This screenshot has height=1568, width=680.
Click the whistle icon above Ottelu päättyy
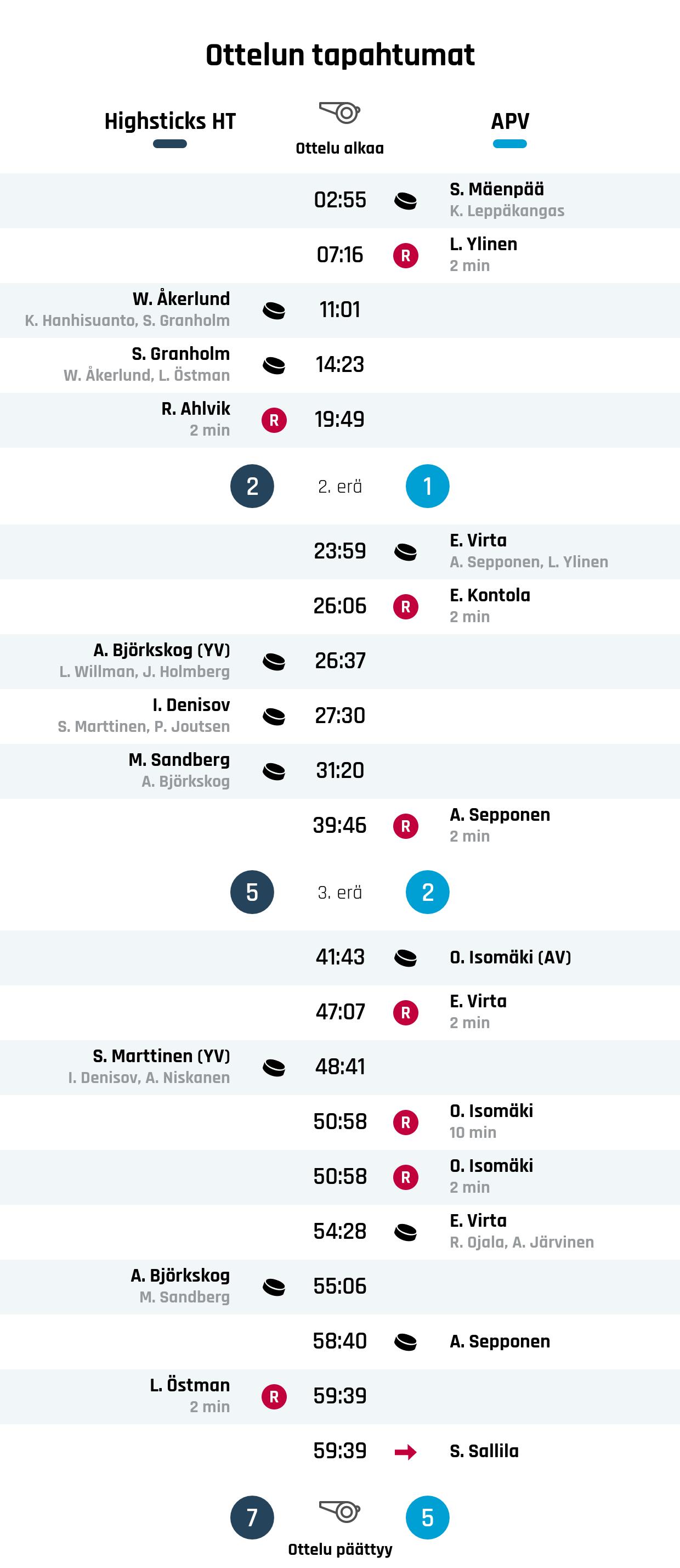340,1511
